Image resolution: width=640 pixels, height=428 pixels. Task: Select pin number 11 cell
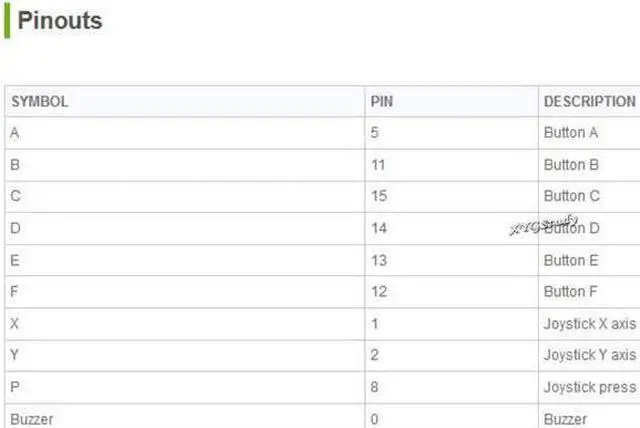pos(452,165)
